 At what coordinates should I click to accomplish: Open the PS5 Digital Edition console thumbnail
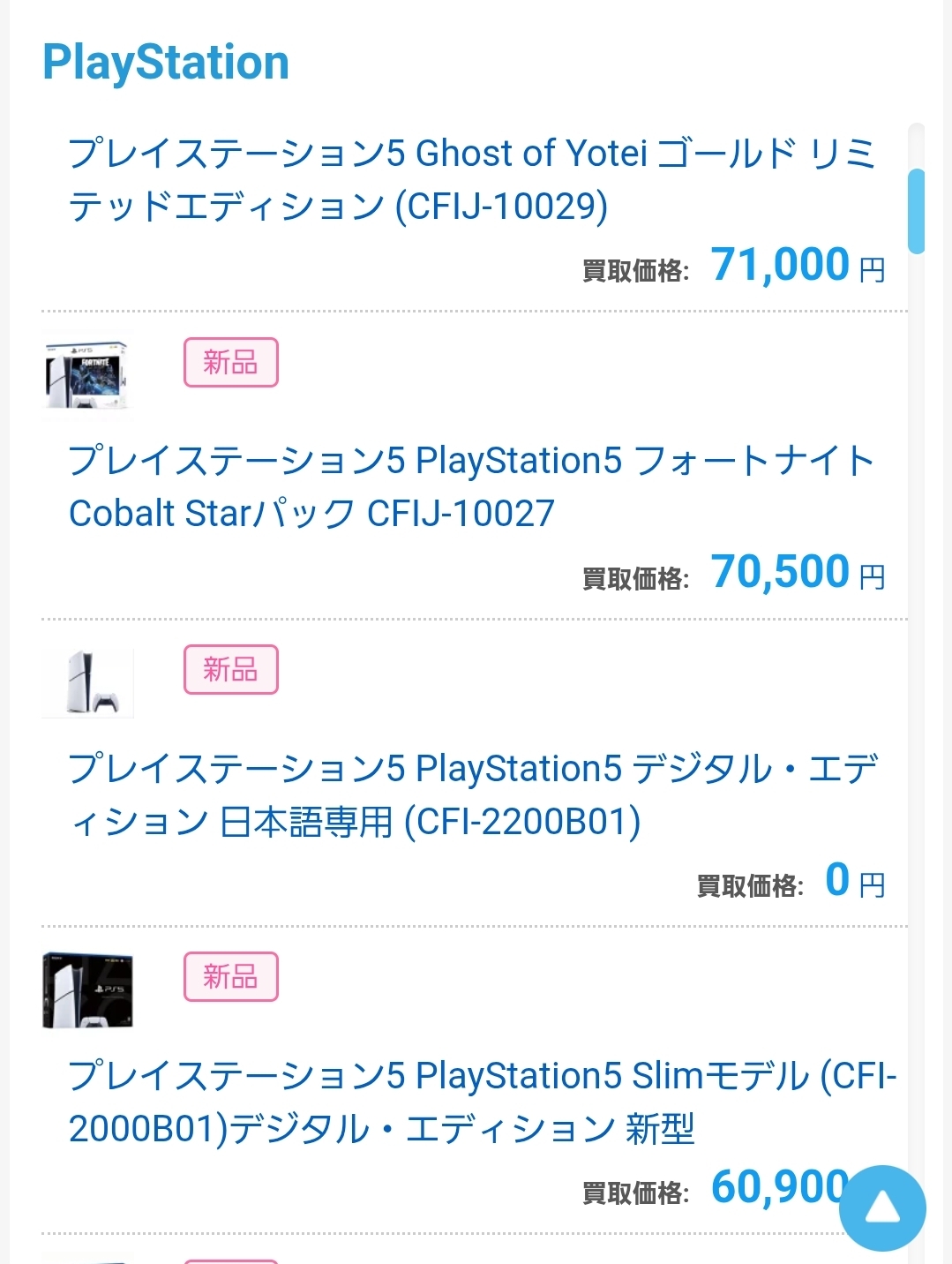(87, 681)
